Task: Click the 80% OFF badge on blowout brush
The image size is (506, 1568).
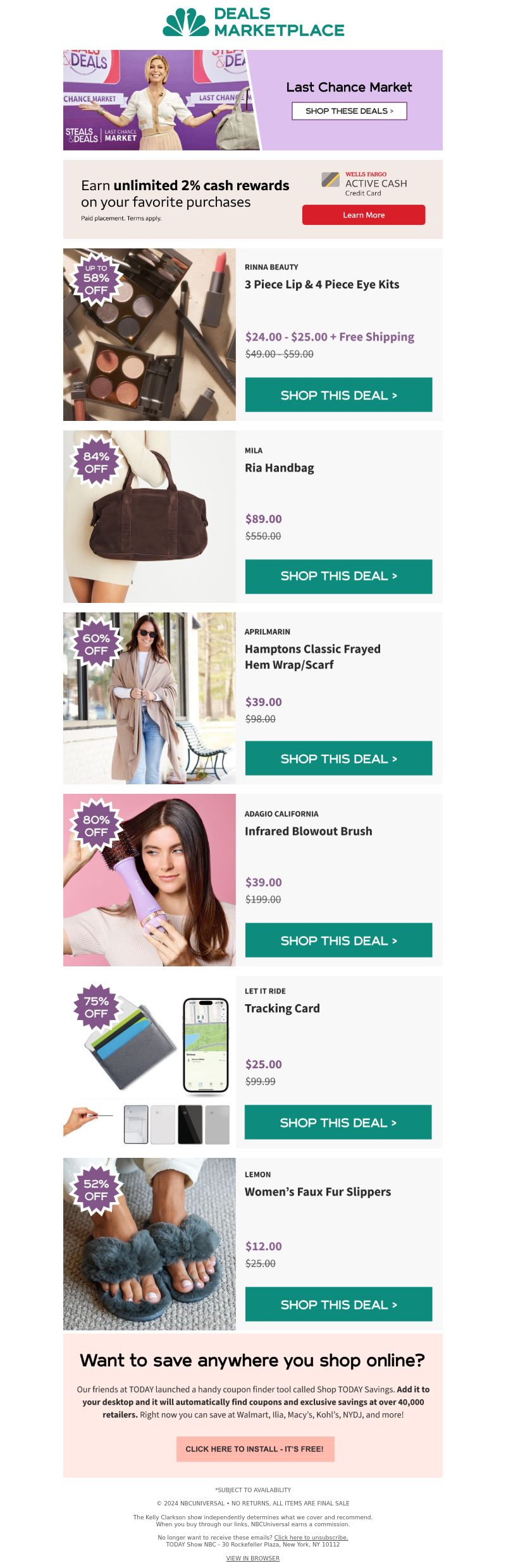Action: (x=96, y=826)
